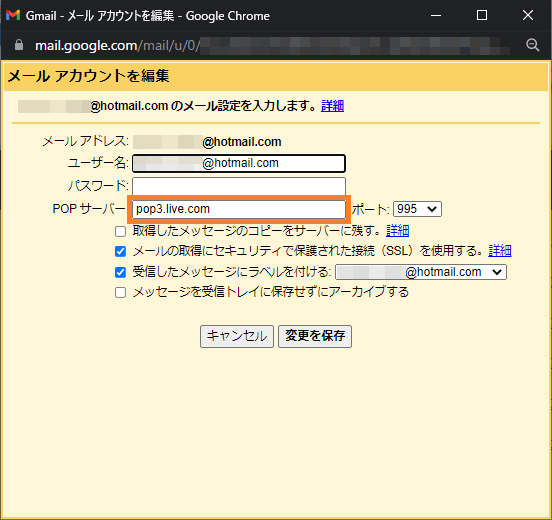The image size is (552, 520).
Task: Open the 詳細 link next to the mail settings heading
Action: 332,106
